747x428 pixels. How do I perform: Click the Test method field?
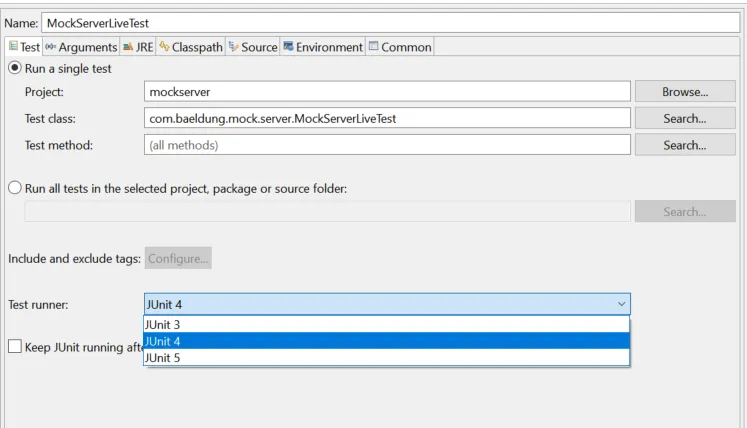(x=387, y=145)
